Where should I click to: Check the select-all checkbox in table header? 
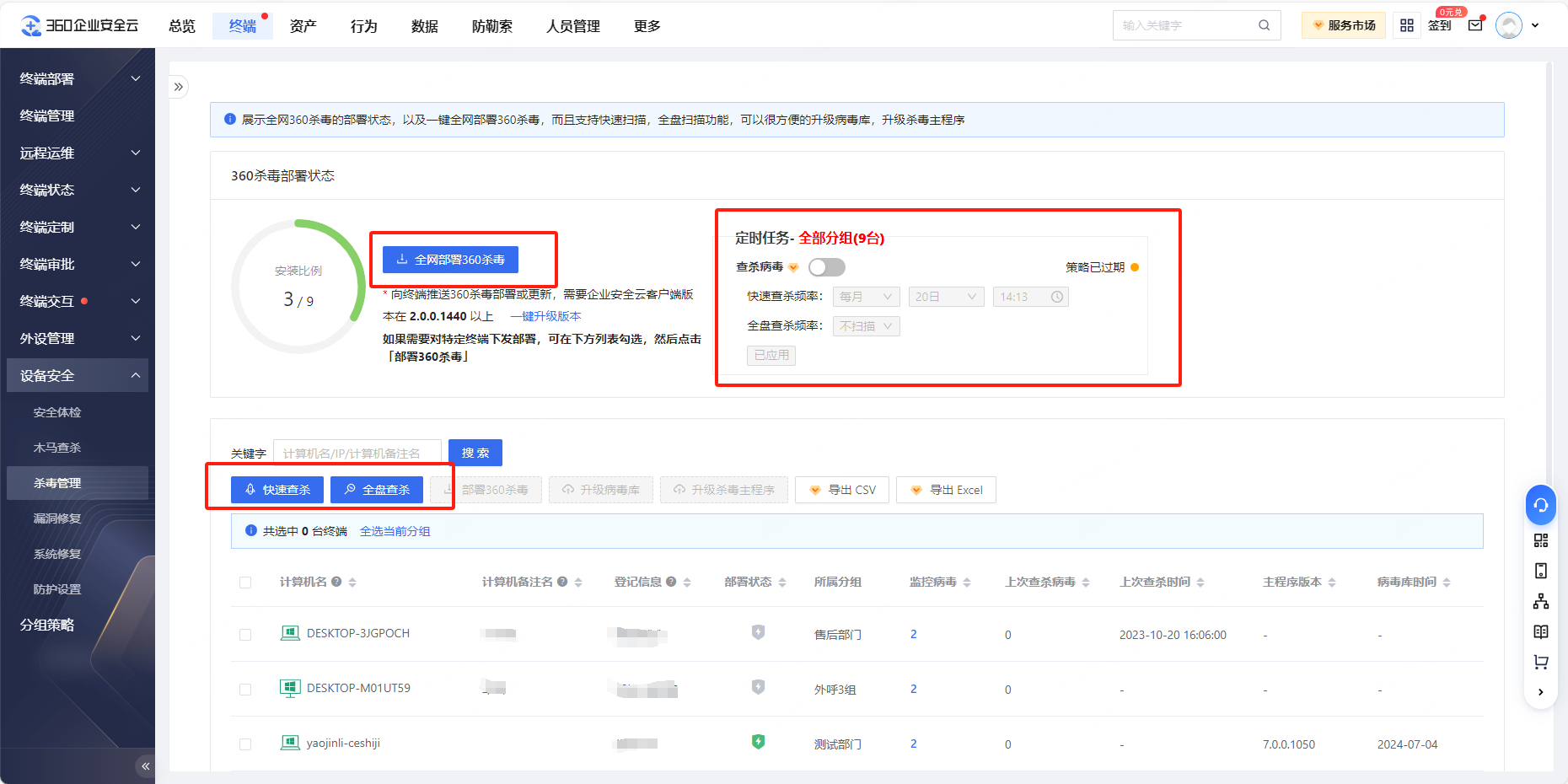coord(245,583)
